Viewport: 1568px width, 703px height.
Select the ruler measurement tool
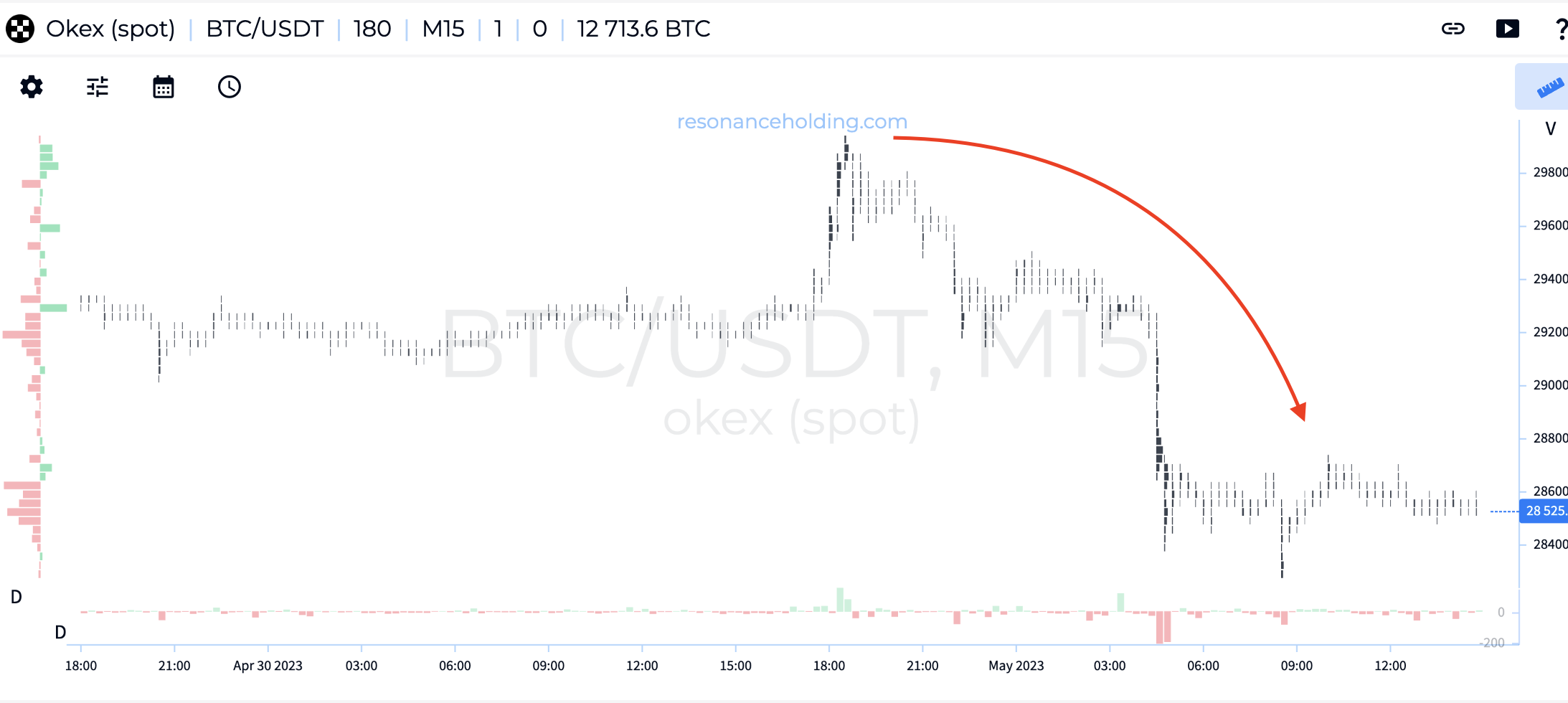tap(1549, 88)
